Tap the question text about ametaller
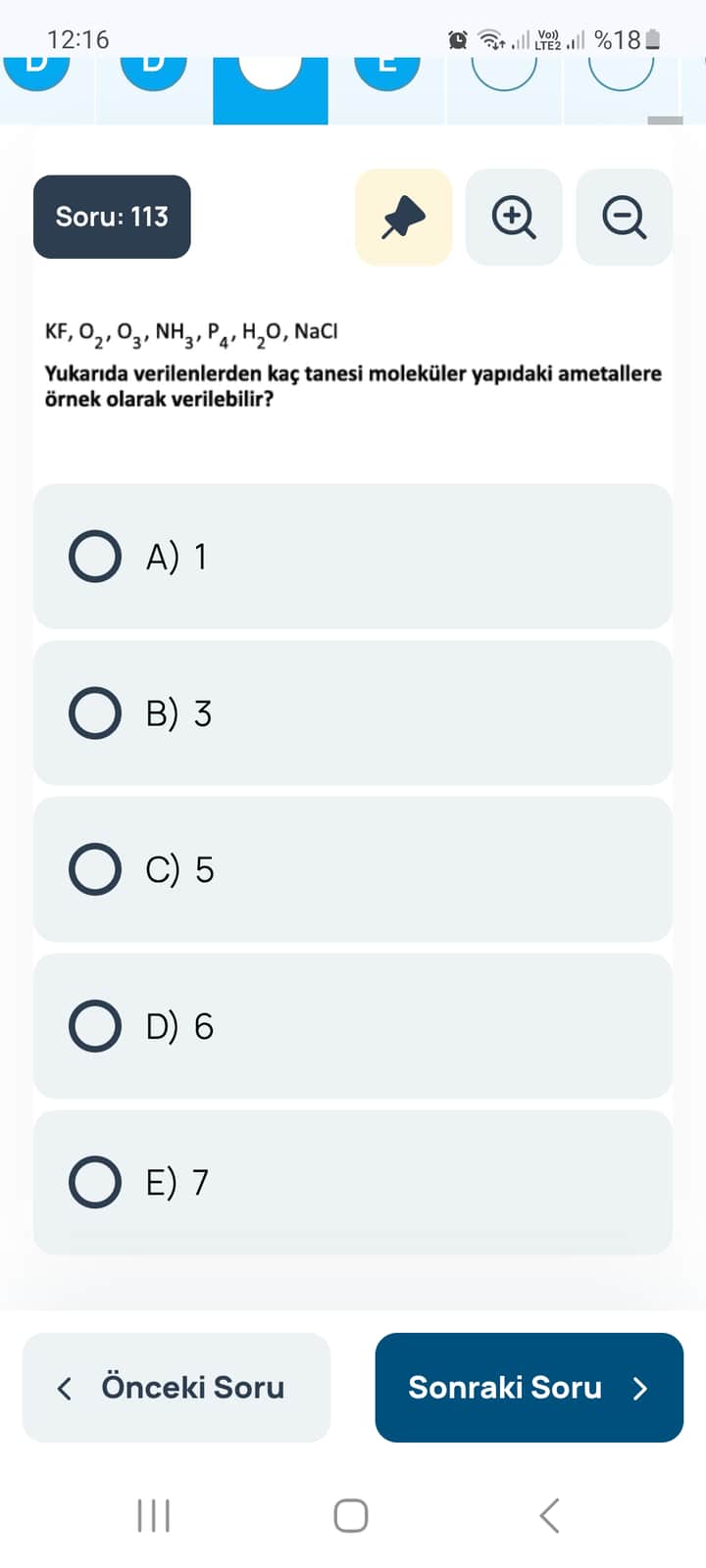 click(353, 386)
